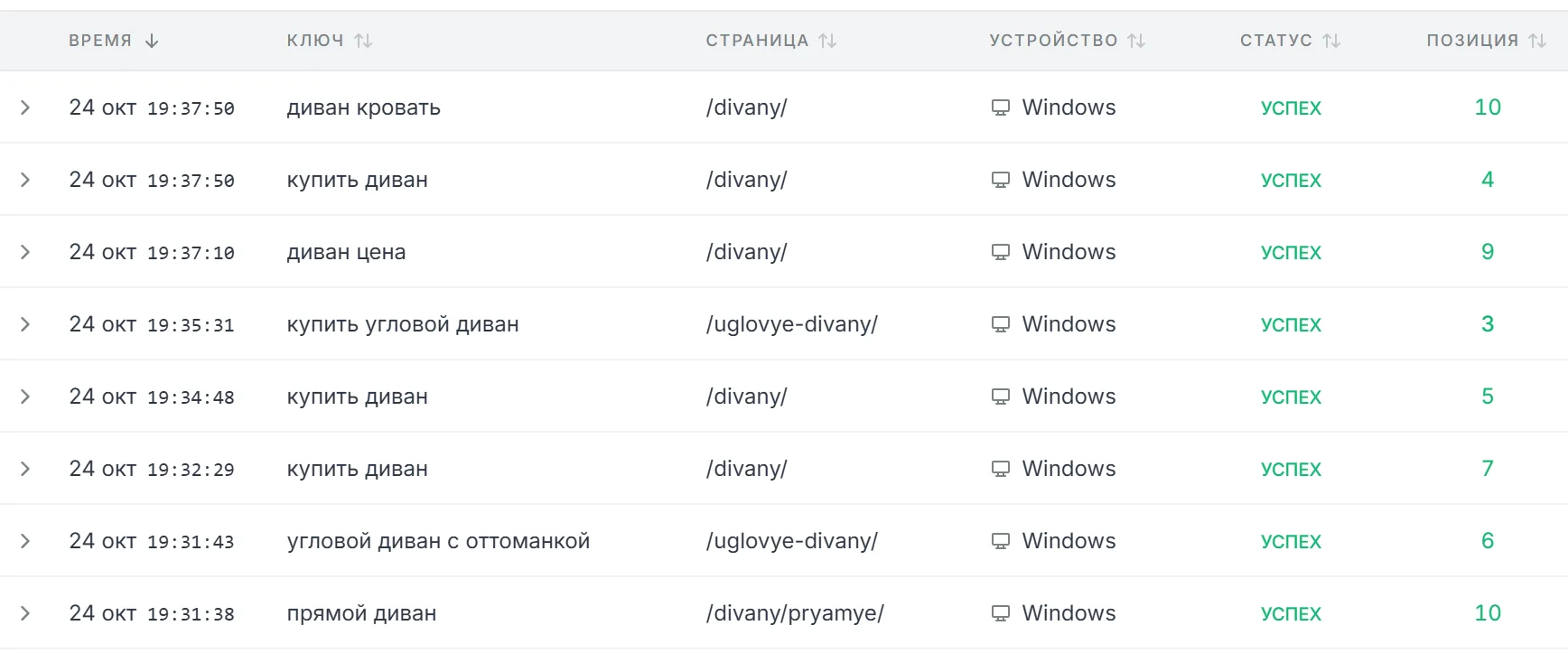Sort by the ПОЗИЦИЯ arrows icon
The width and height of the screenshot is (1568, 672).
1537,41
